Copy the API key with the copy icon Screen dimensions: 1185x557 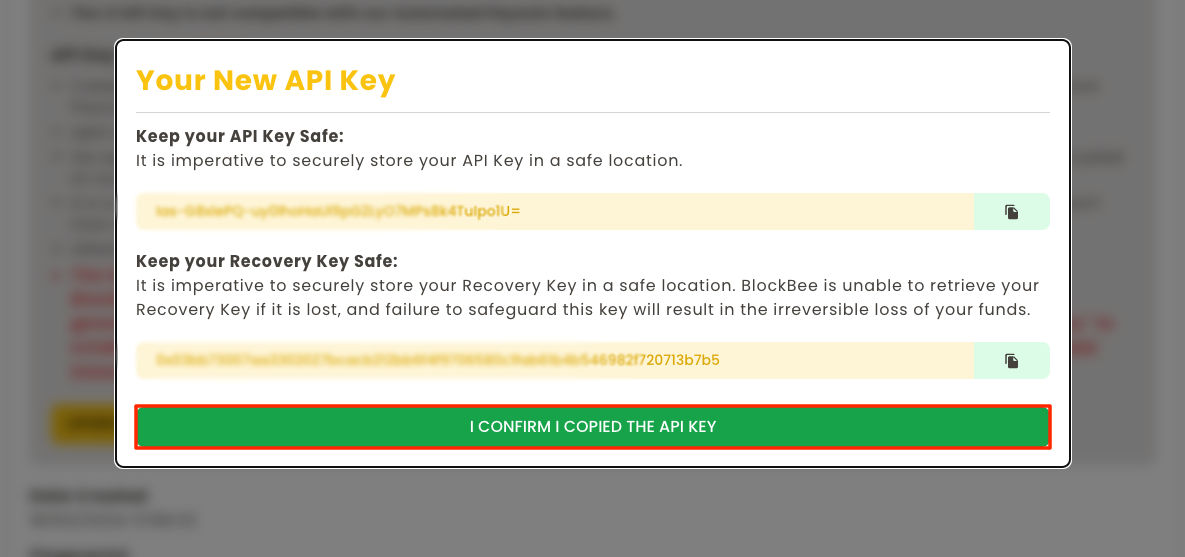pos(1011,212)
